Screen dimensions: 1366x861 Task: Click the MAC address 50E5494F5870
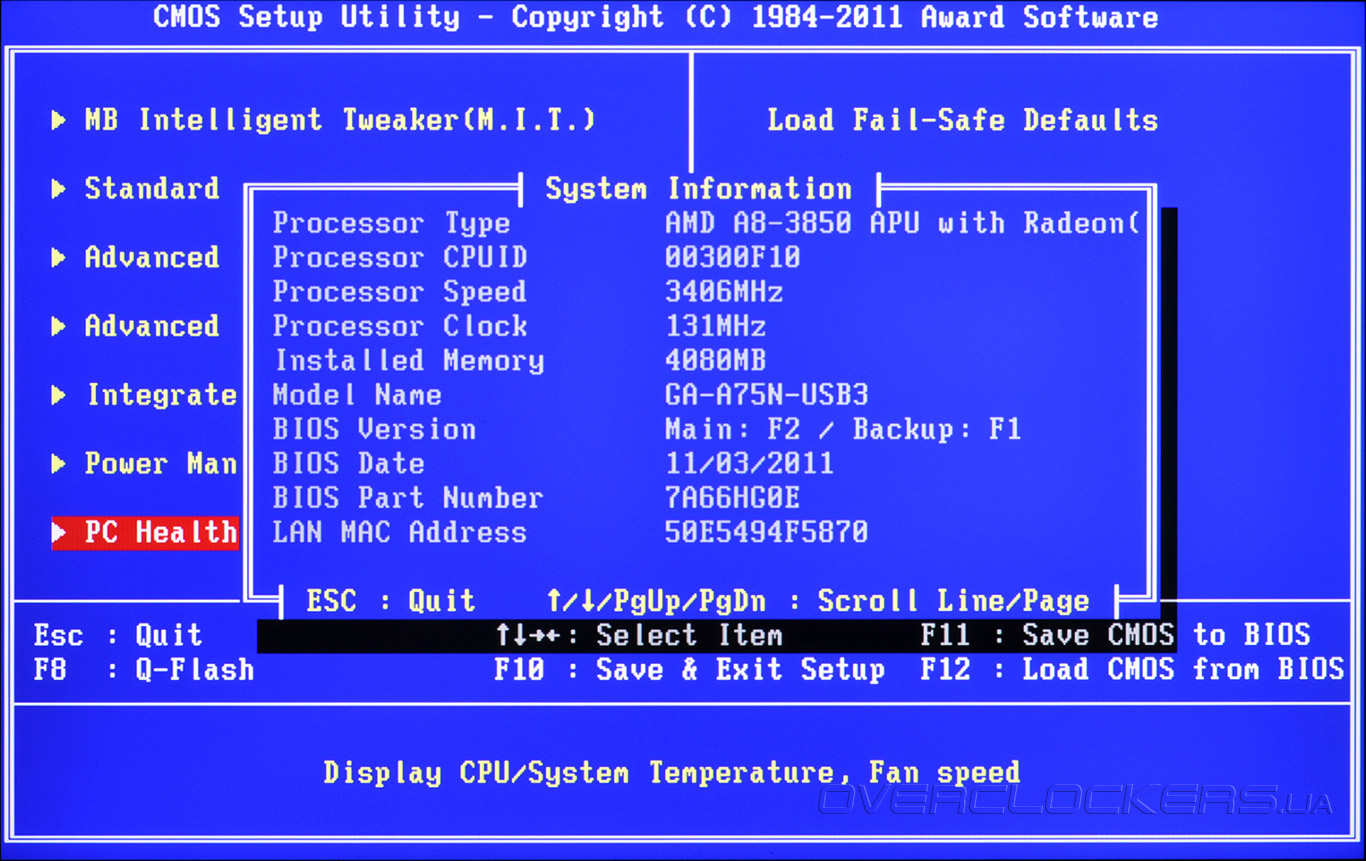click(x=767, y=532)
